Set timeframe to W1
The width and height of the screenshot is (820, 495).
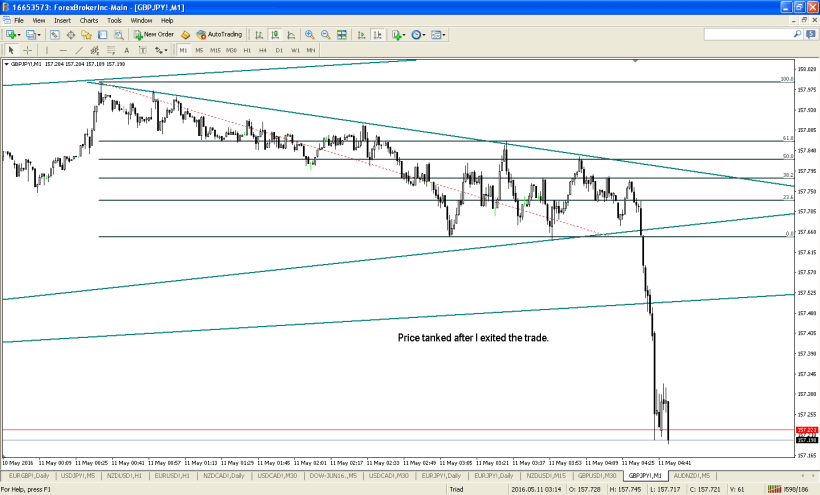(x=295, y=50)
